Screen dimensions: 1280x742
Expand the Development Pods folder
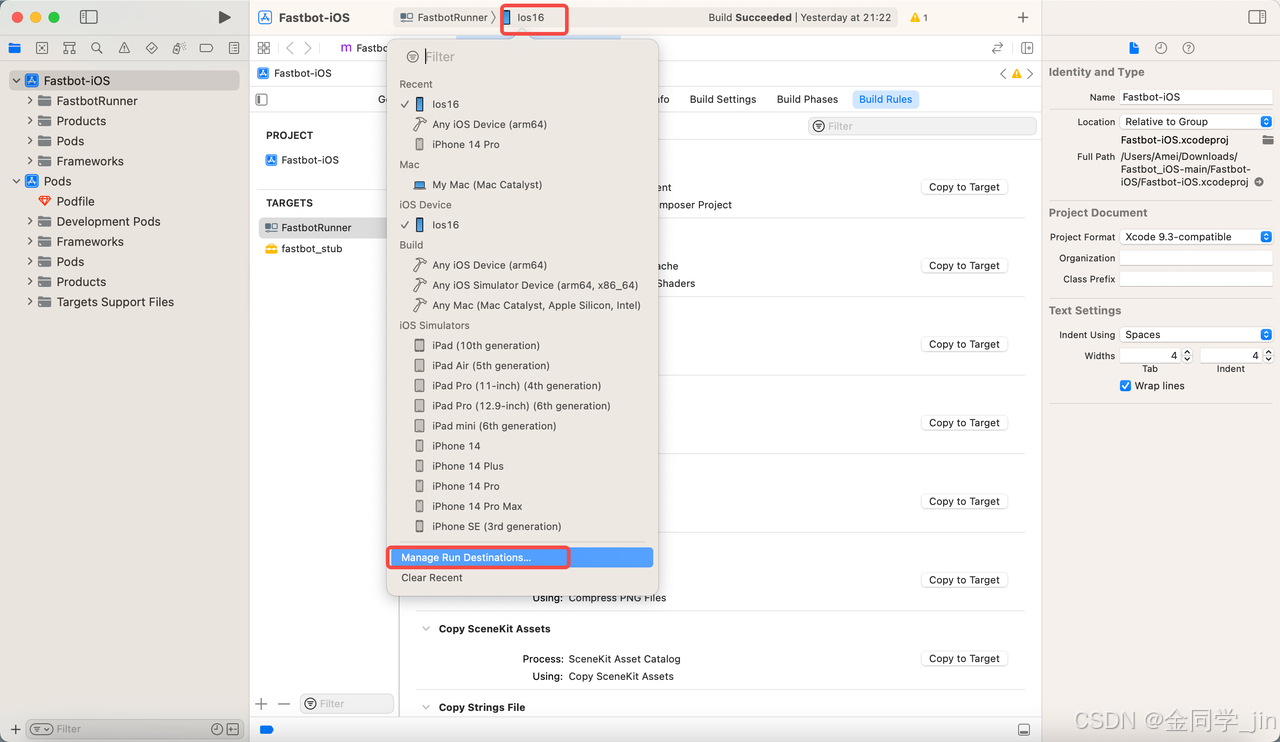pos(30,221)
